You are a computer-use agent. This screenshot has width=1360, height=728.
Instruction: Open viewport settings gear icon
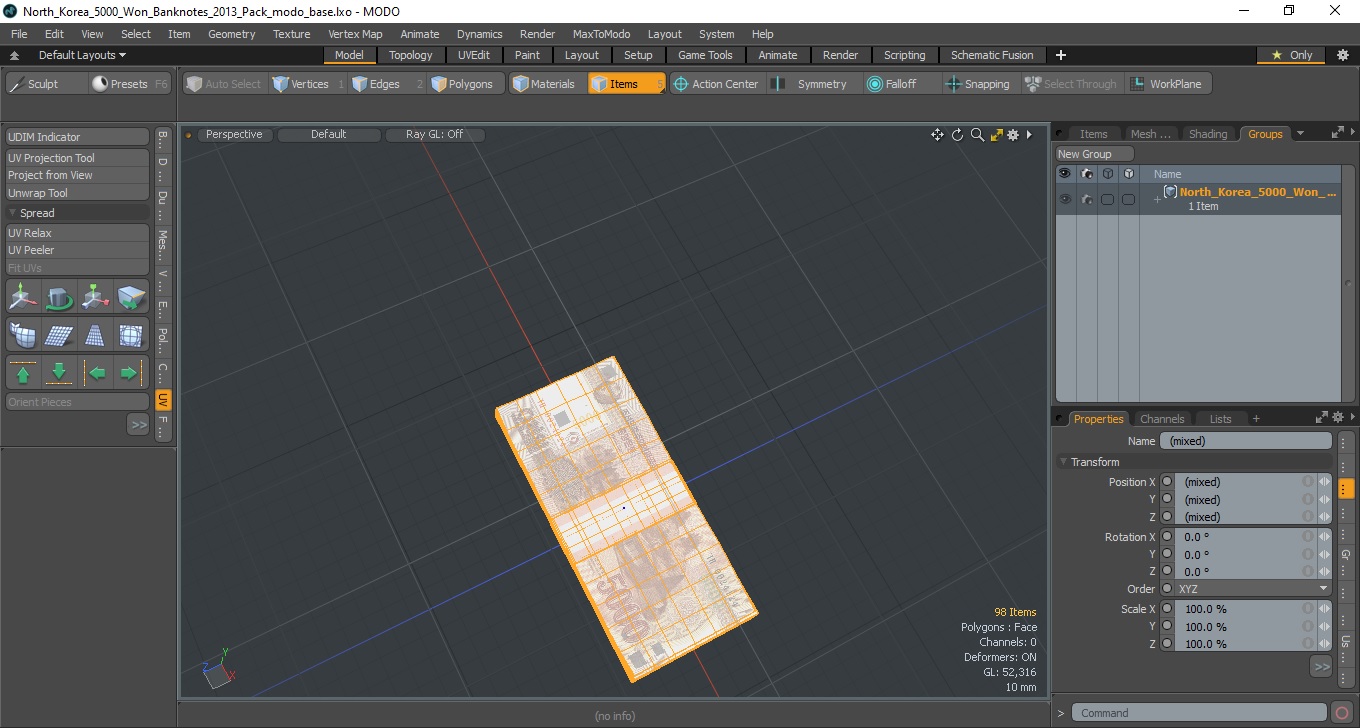(1013, 135)
